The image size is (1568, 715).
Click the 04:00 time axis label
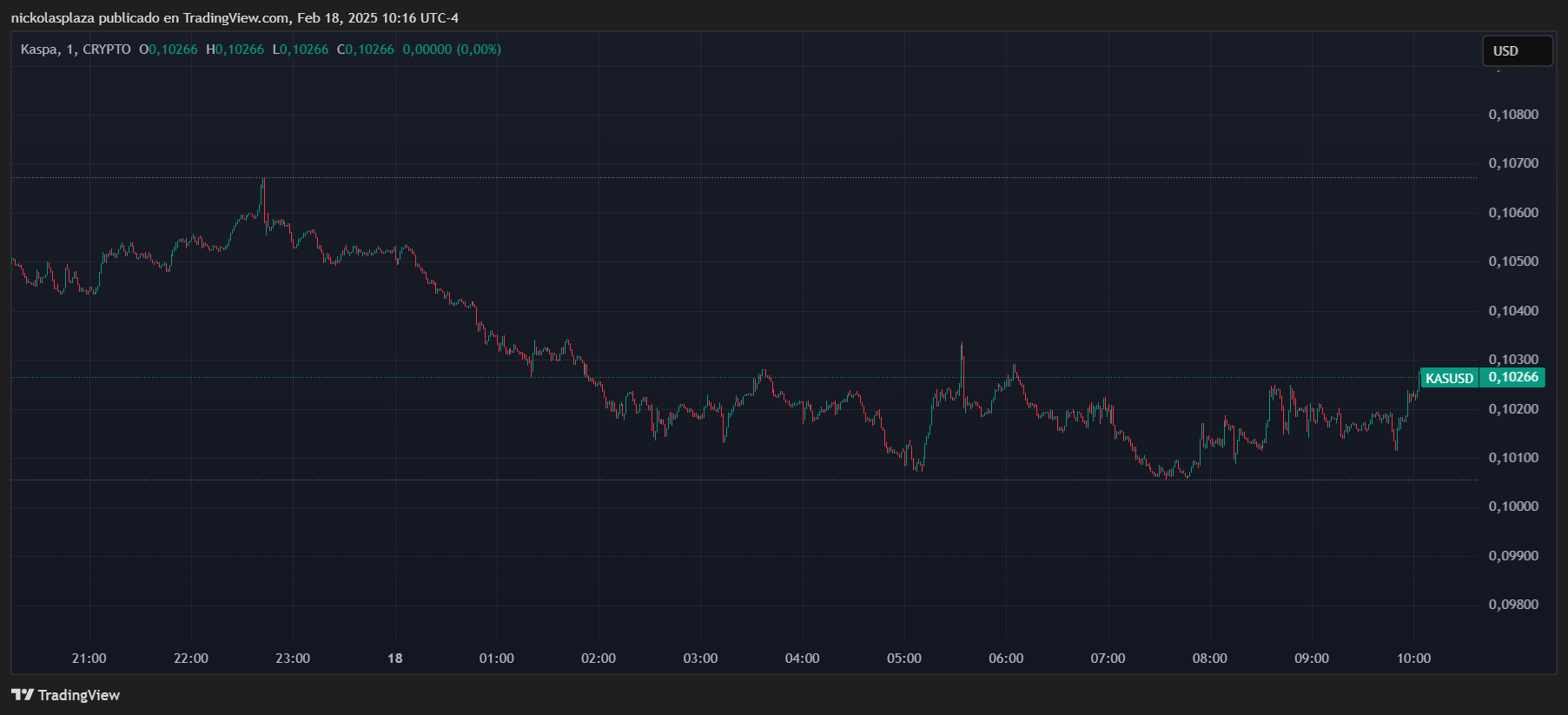(x=803, y=659)
